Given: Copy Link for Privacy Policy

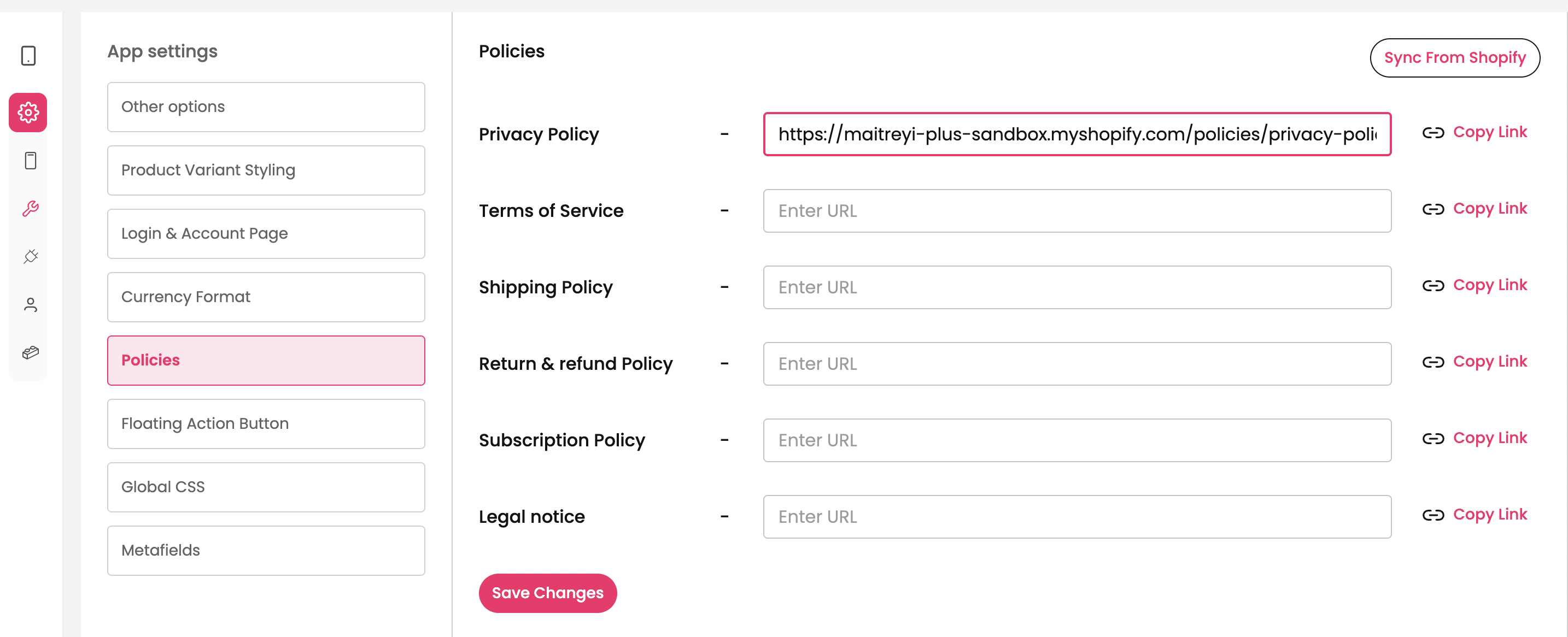Looking at the screenshot, I should [x=1489, y=132].
